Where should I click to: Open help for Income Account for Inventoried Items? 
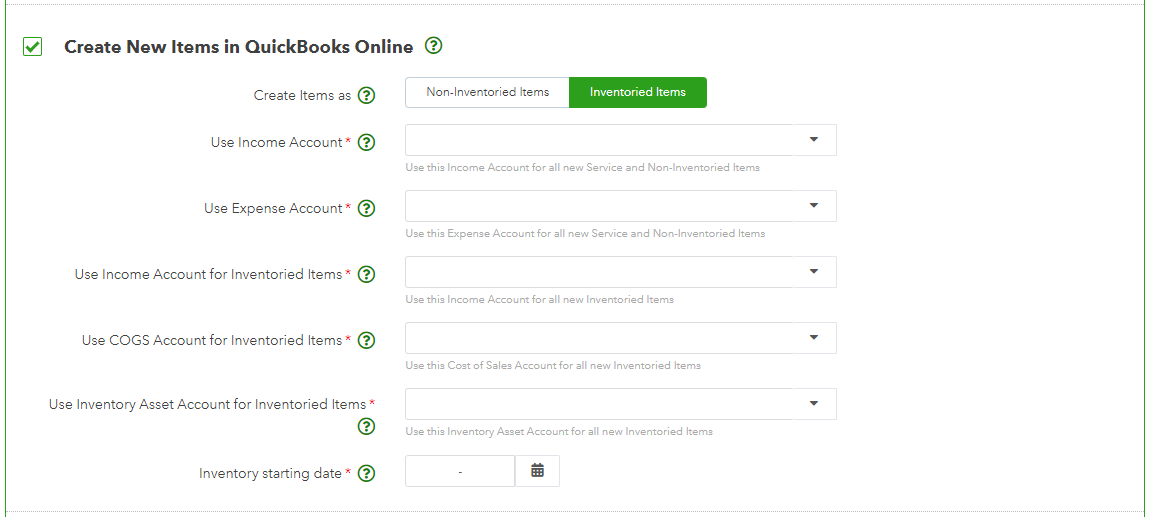(x=366, y=275)
